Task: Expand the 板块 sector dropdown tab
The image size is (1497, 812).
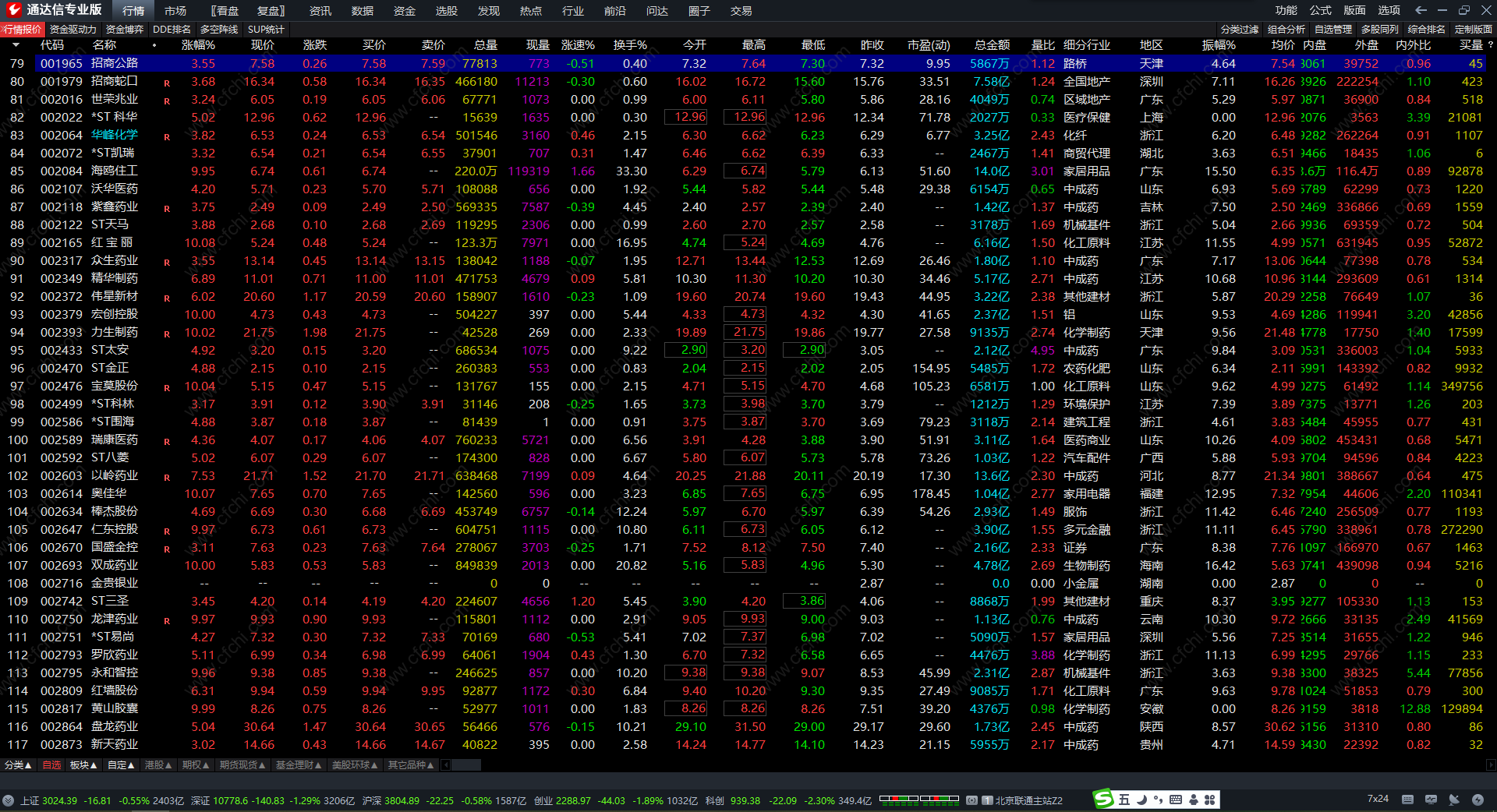Action: pyautogui.click(x=83, y=765)
